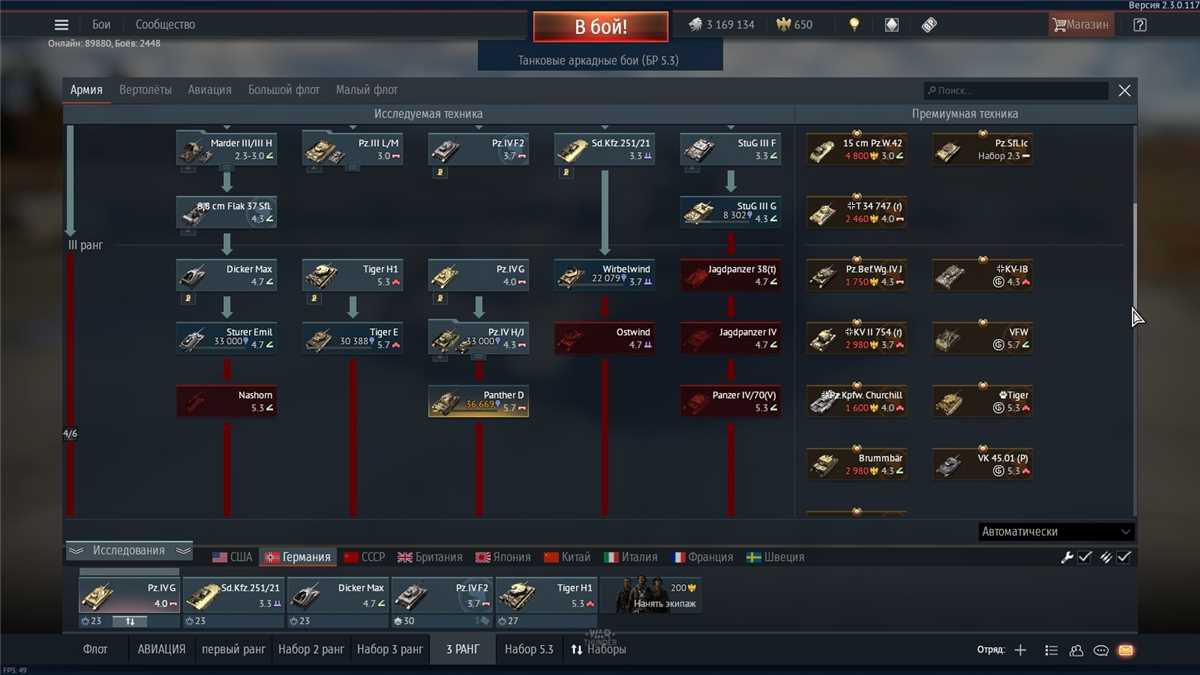The width and height of the screenshot is (1200, 675).
Task: Click the golden eagles currency icon
Action: click(x=783, y=25)
